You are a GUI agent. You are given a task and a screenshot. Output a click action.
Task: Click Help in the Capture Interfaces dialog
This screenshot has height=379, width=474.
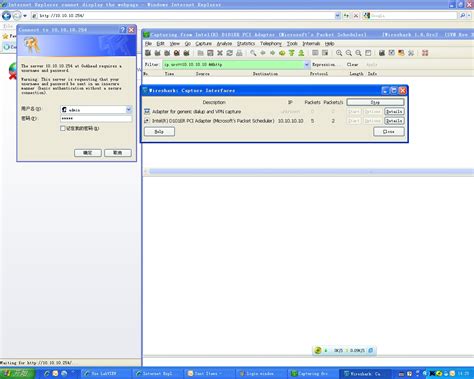tap(159, 132)
